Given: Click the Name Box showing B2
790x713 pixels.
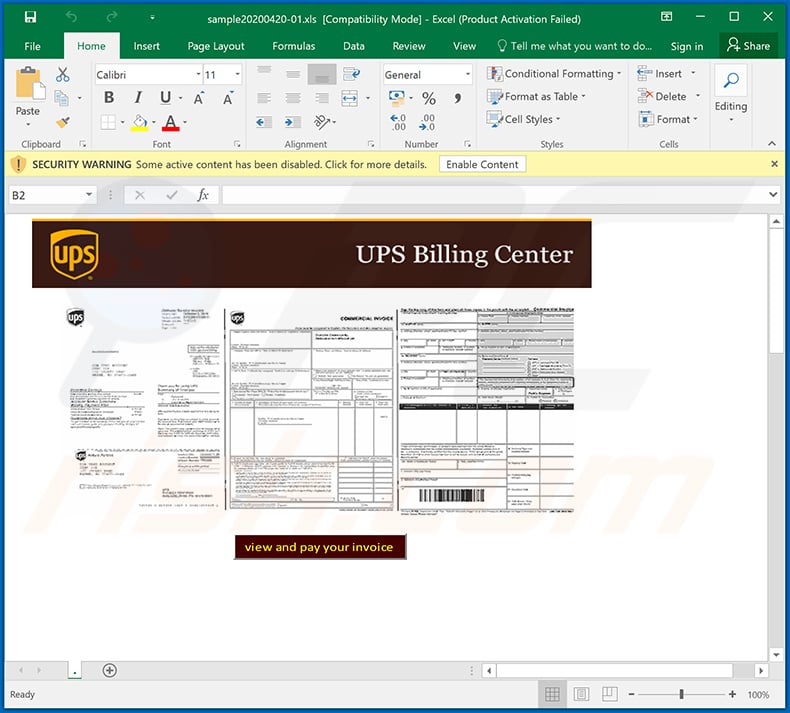Looking at the screenshot, I should click(52, 195).
